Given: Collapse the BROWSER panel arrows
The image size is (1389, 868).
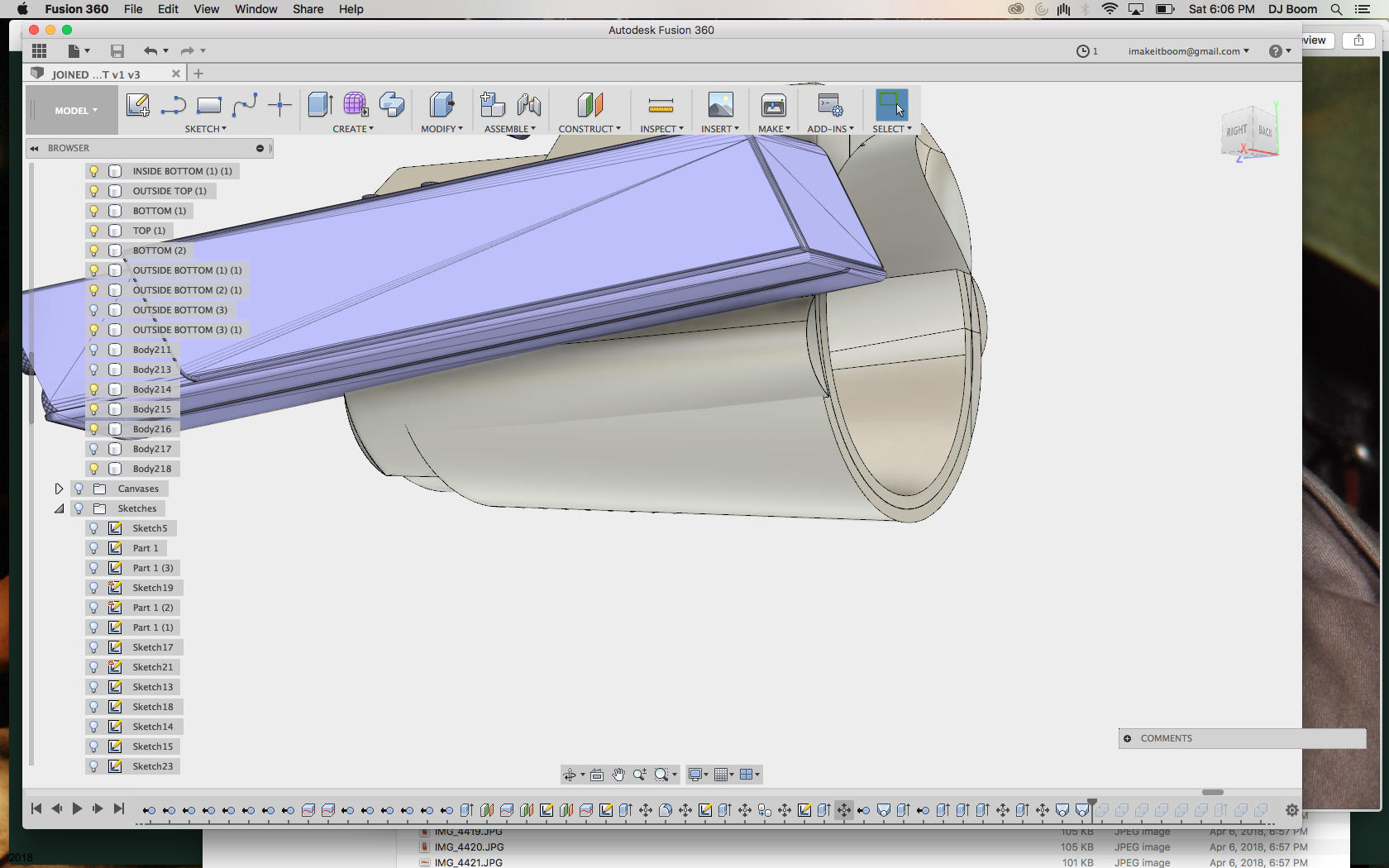Looking at the screenshot, I should 34,149.
